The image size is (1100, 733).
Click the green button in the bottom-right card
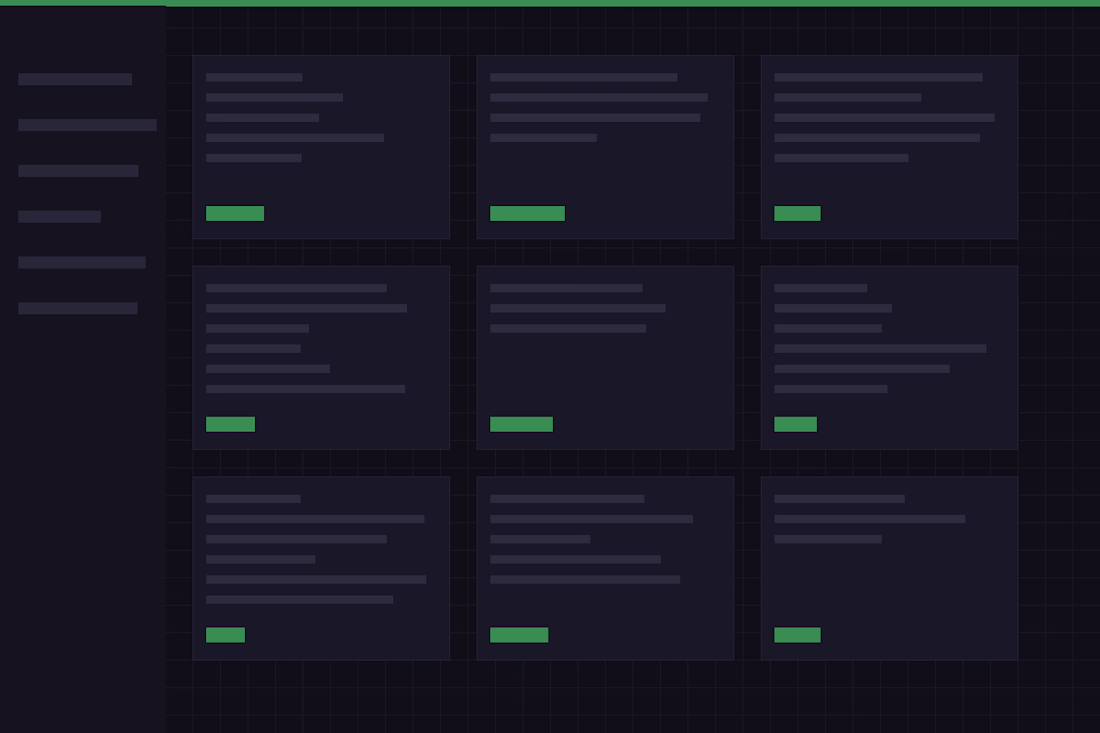[797, 635]
